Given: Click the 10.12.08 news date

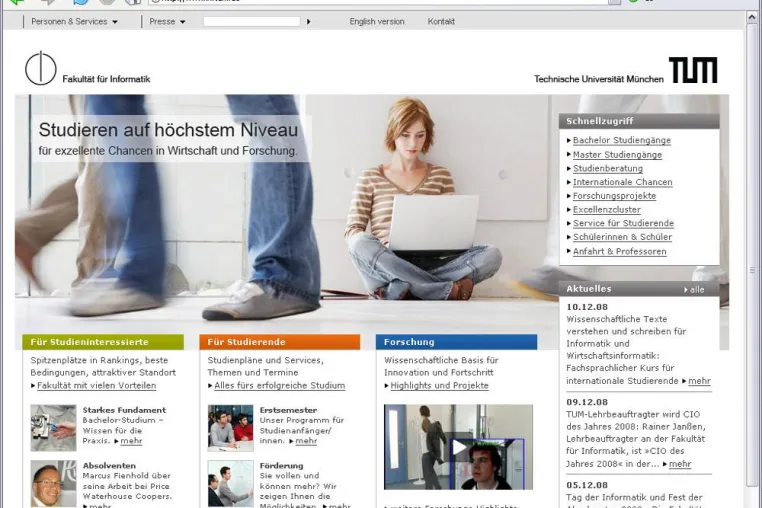Looking at the screenshot, I should tap(587, 307).
